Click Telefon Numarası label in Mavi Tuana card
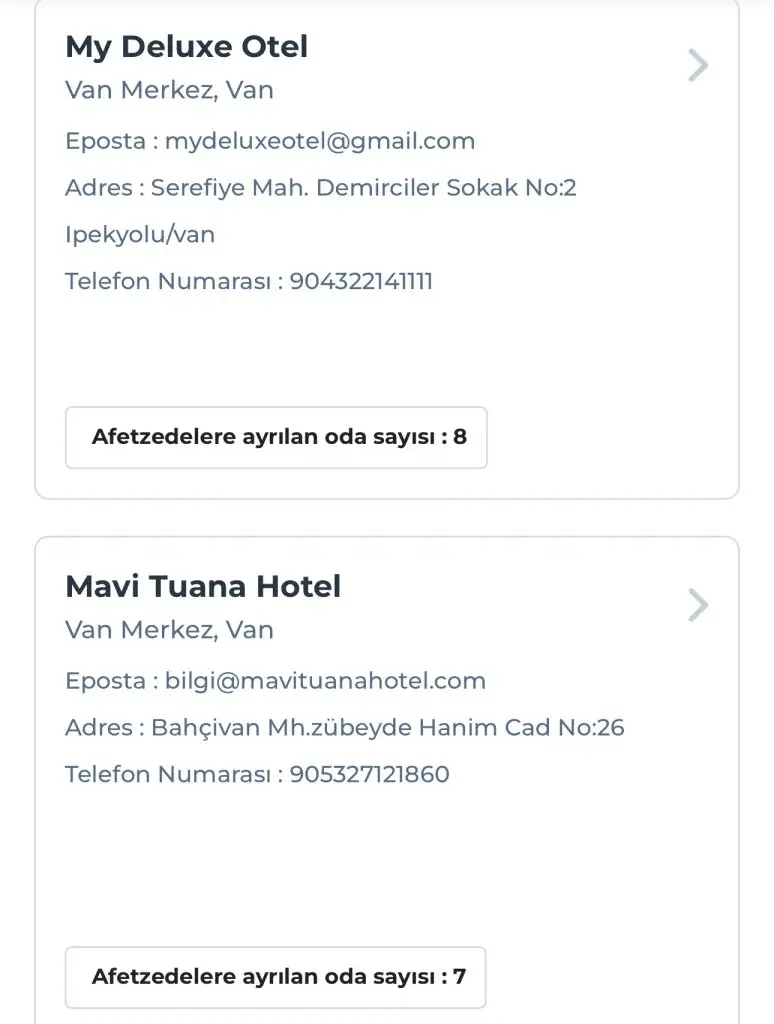Image resolution: width=774 pixels, height=1024 pixels. pyautogui.click(x=168, y=774)
